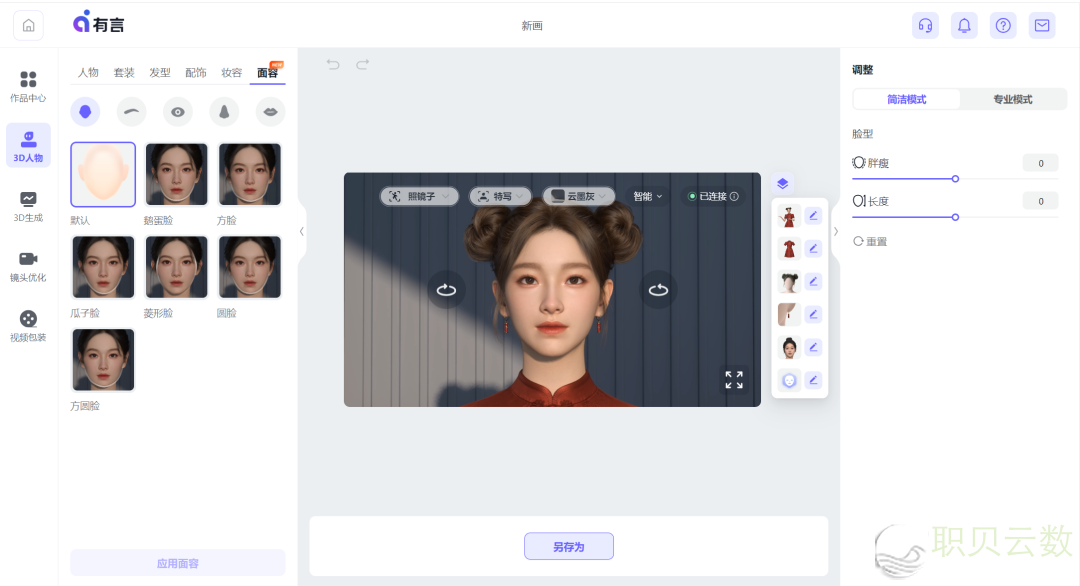Viewport: 1080px width, 586px height.
Task: Select the eye editing icon
Action: (178, 111)
